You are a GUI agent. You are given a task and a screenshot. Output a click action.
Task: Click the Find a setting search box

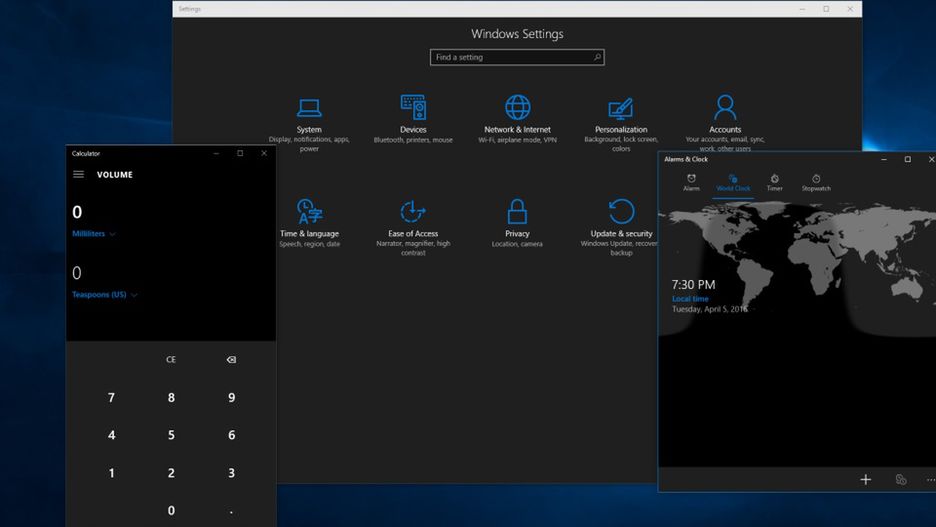517,57
